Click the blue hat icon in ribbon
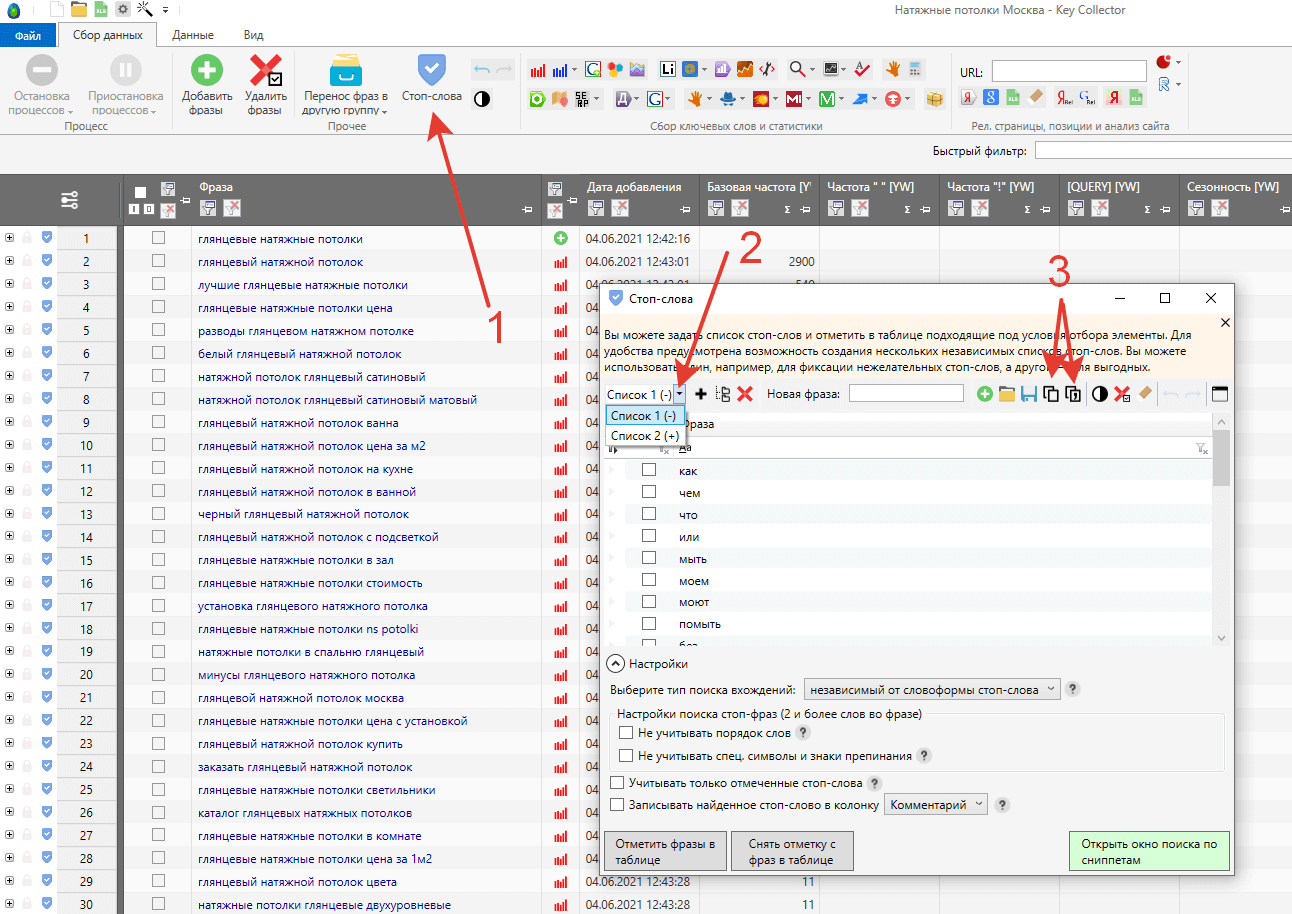 pos(729,98)
